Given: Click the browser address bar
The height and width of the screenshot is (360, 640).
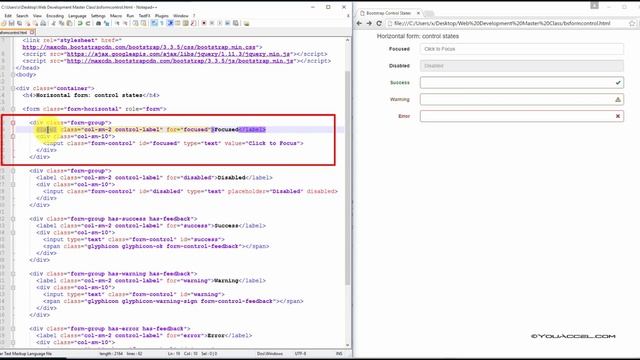Looking at the screenshot, I should coord(506,23).
